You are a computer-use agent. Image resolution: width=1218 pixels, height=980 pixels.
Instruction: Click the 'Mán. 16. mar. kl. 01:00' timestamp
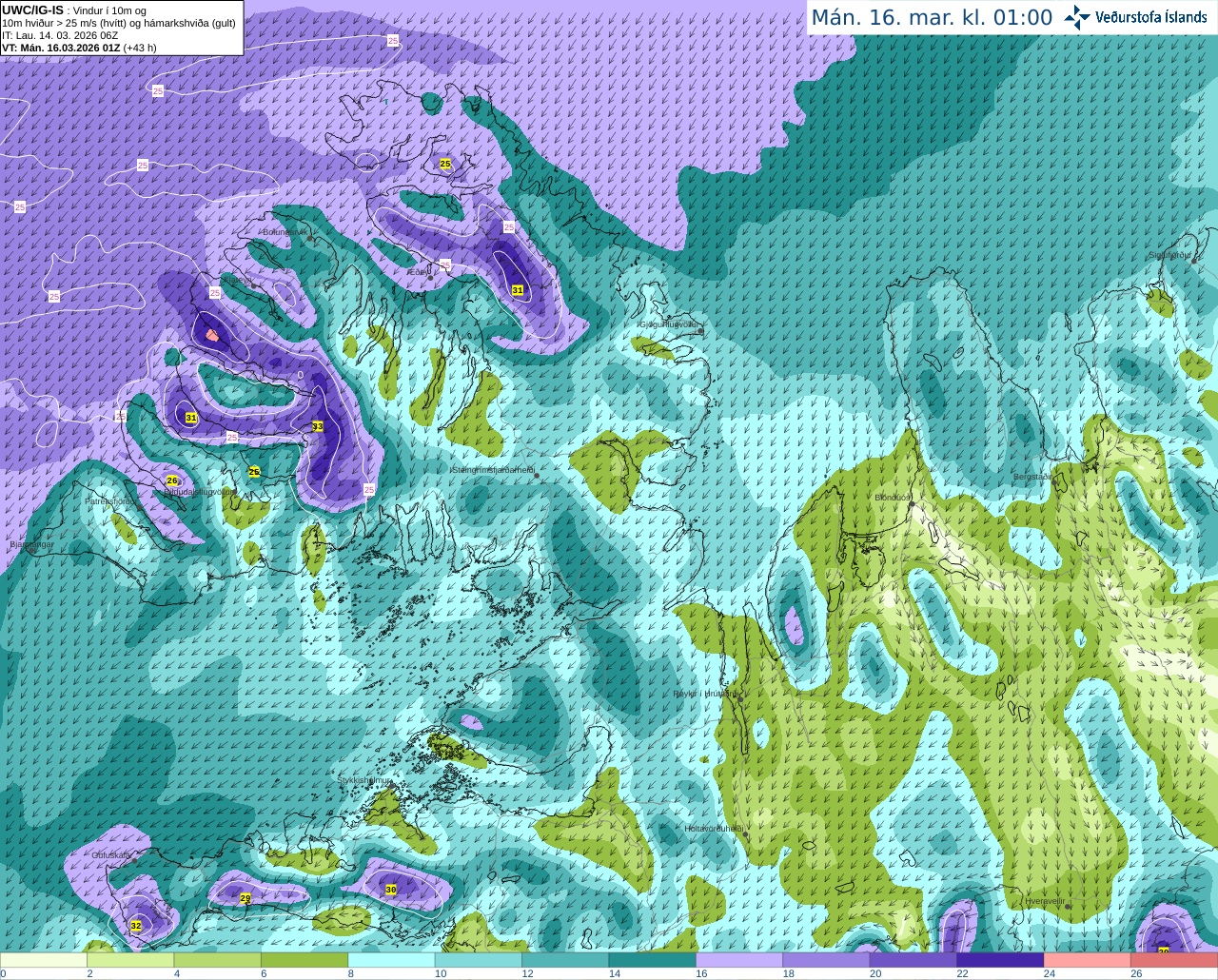pyautogui.click(x=932, y=18)
